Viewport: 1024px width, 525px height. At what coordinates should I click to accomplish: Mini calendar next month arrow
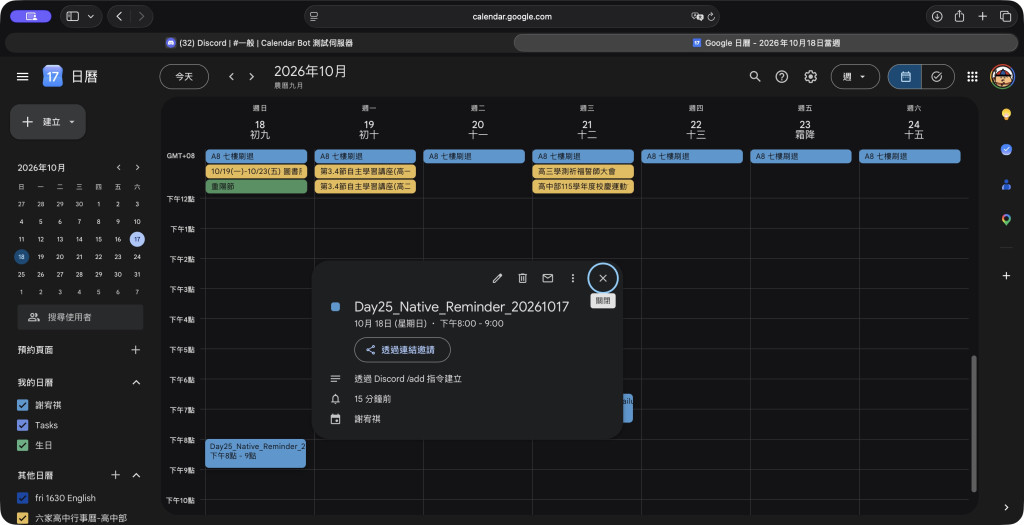click(x=137, y=168)
